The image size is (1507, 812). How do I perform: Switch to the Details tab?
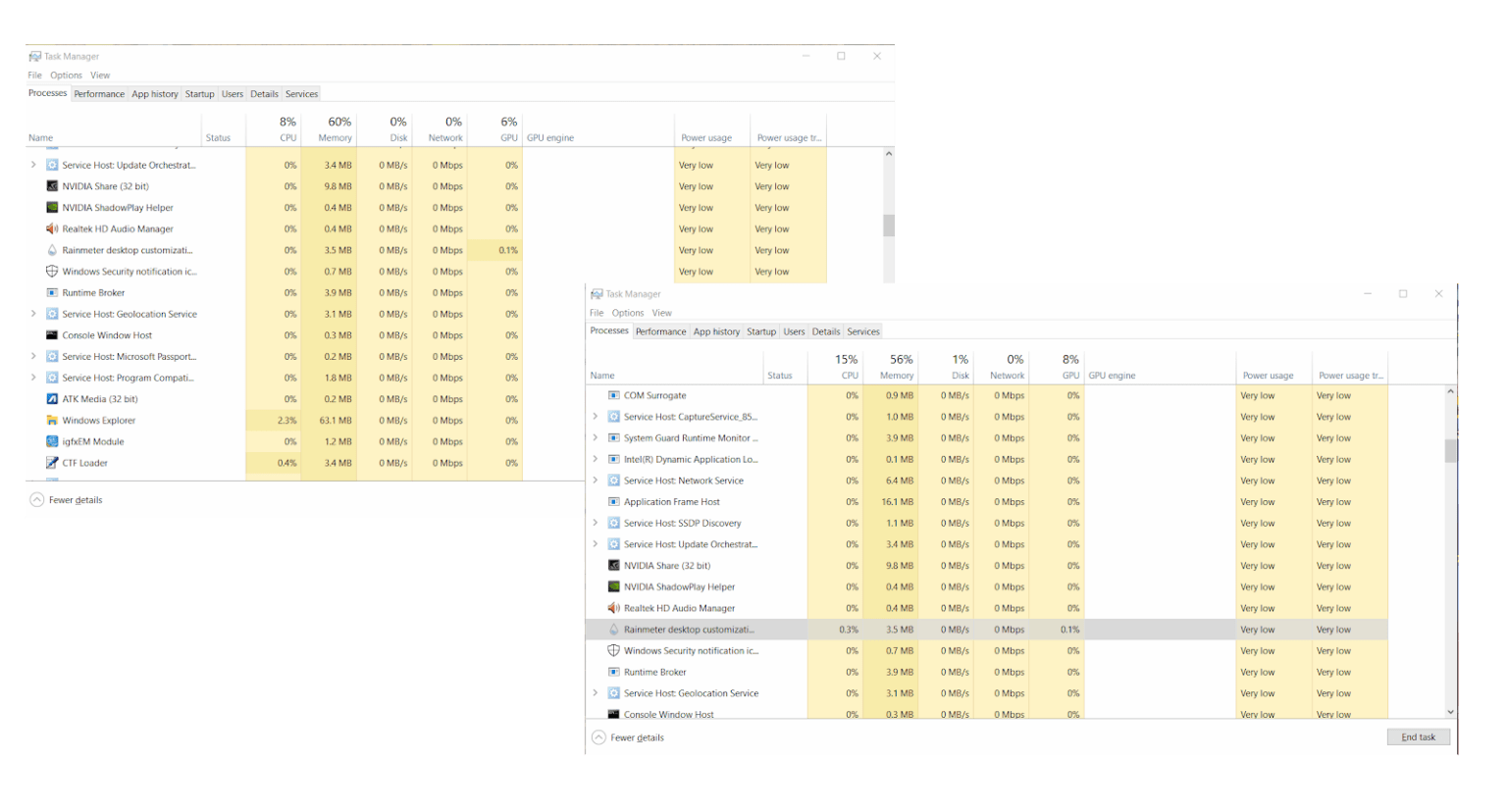tap(825, 330)
